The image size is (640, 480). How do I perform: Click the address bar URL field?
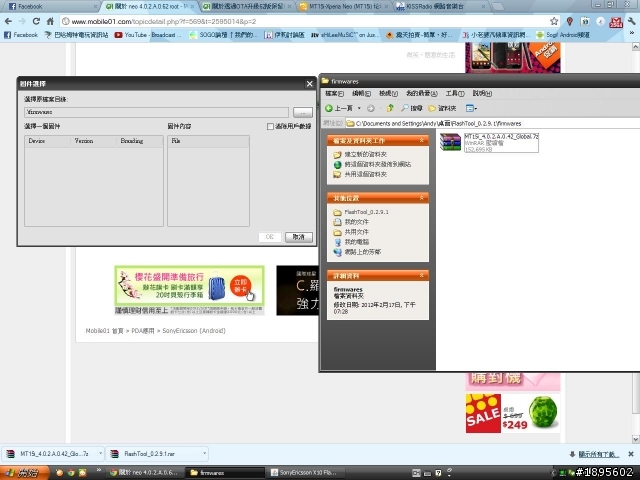304,21
